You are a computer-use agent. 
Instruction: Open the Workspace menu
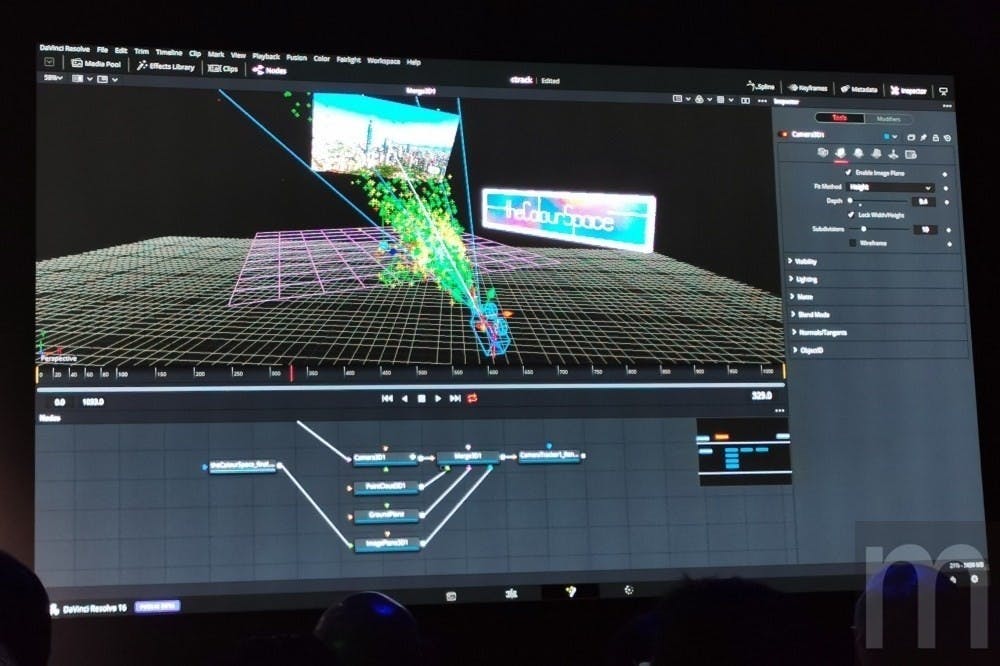[383, 61]
